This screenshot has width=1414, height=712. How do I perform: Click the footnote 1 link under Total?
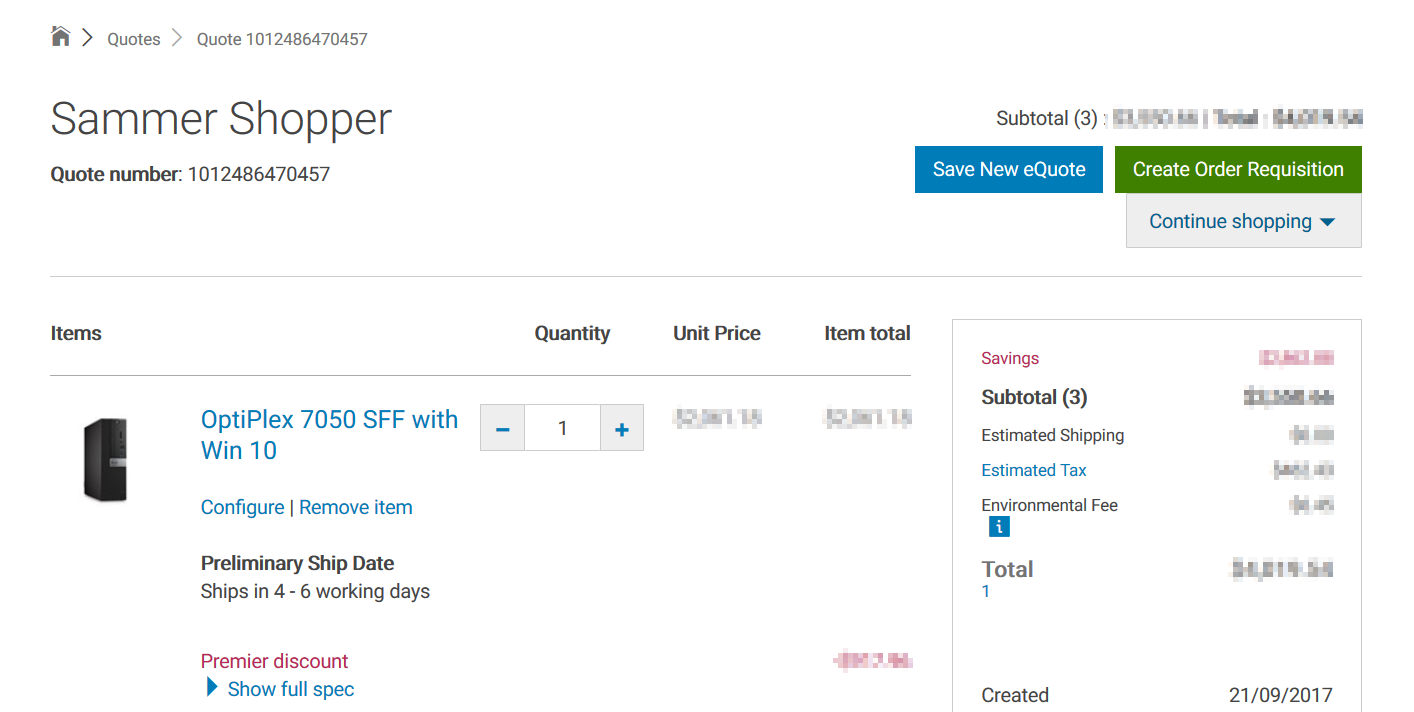tap(986, 592)
